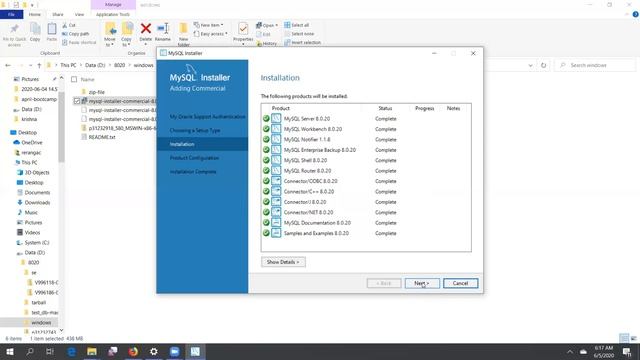Select README.txt in the file list
This screenshot has width=640, height=360.
coord(102,137)
